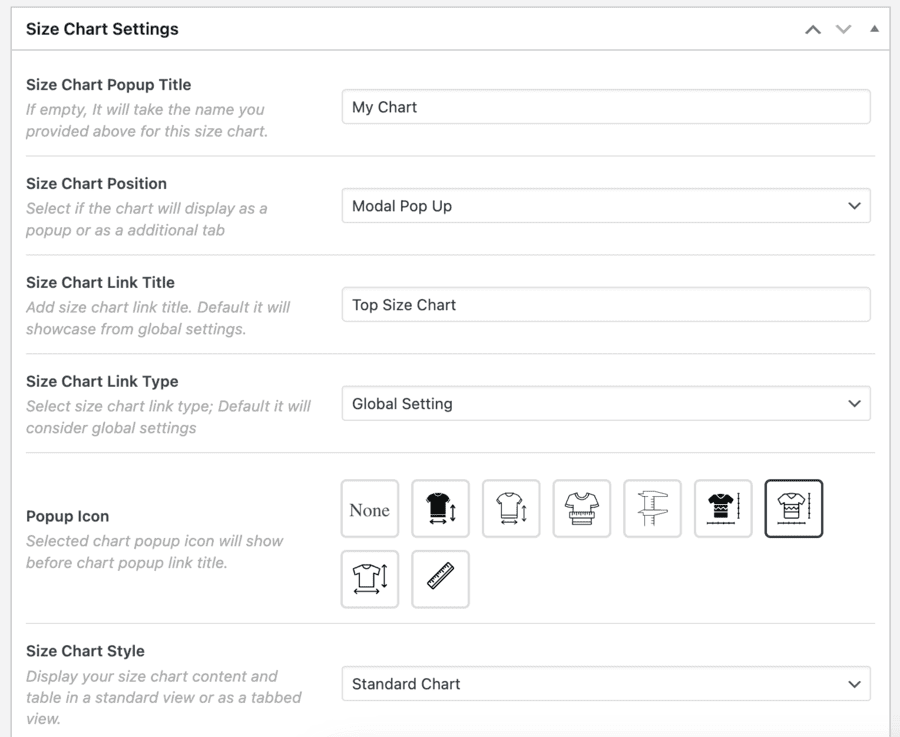Screen dimensions: 900x737
Task: Click the Size Chart Style label
Action: pyautogui.click(x=86, y=651)
